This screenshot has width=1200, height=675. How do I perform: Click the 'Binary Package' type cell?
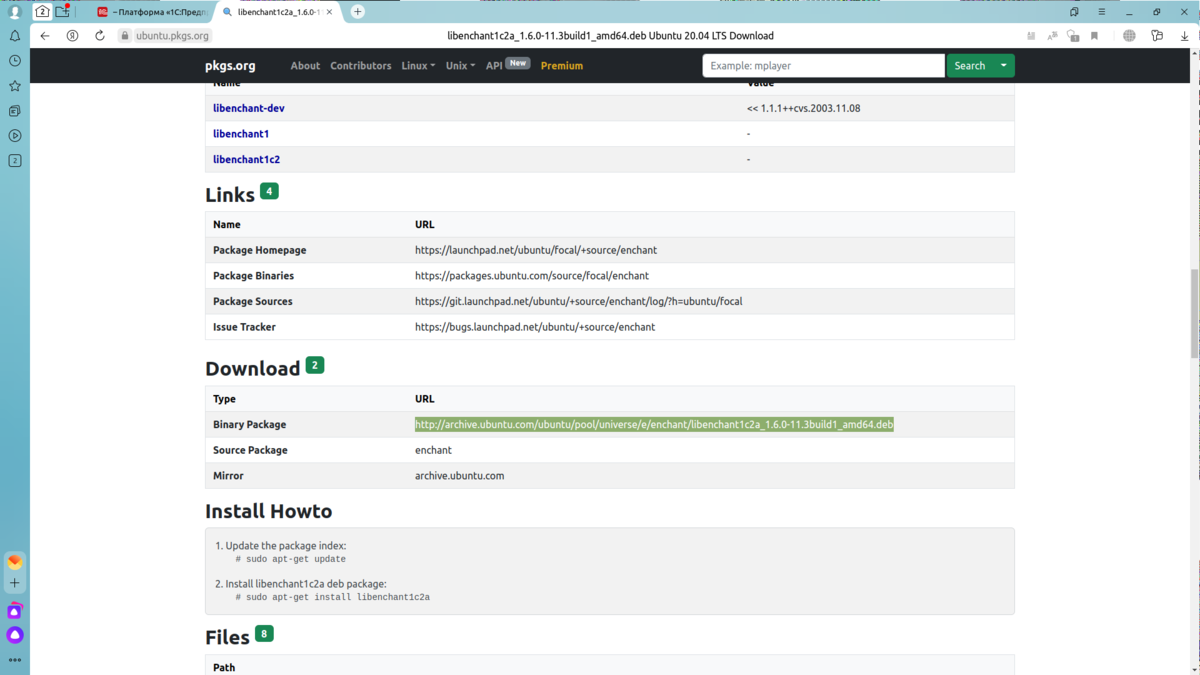pyautogui.click(x=249, y=425)
